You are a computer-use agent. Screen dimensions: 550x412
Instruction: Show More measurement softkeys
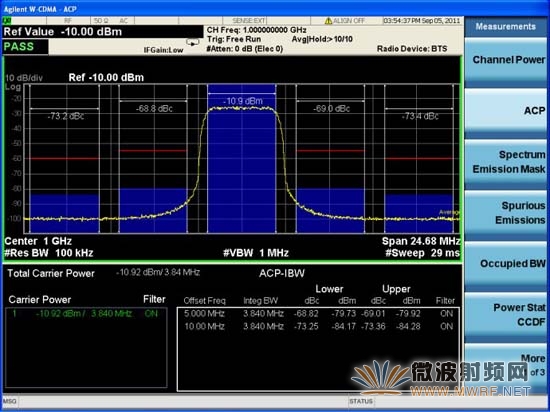505,365
